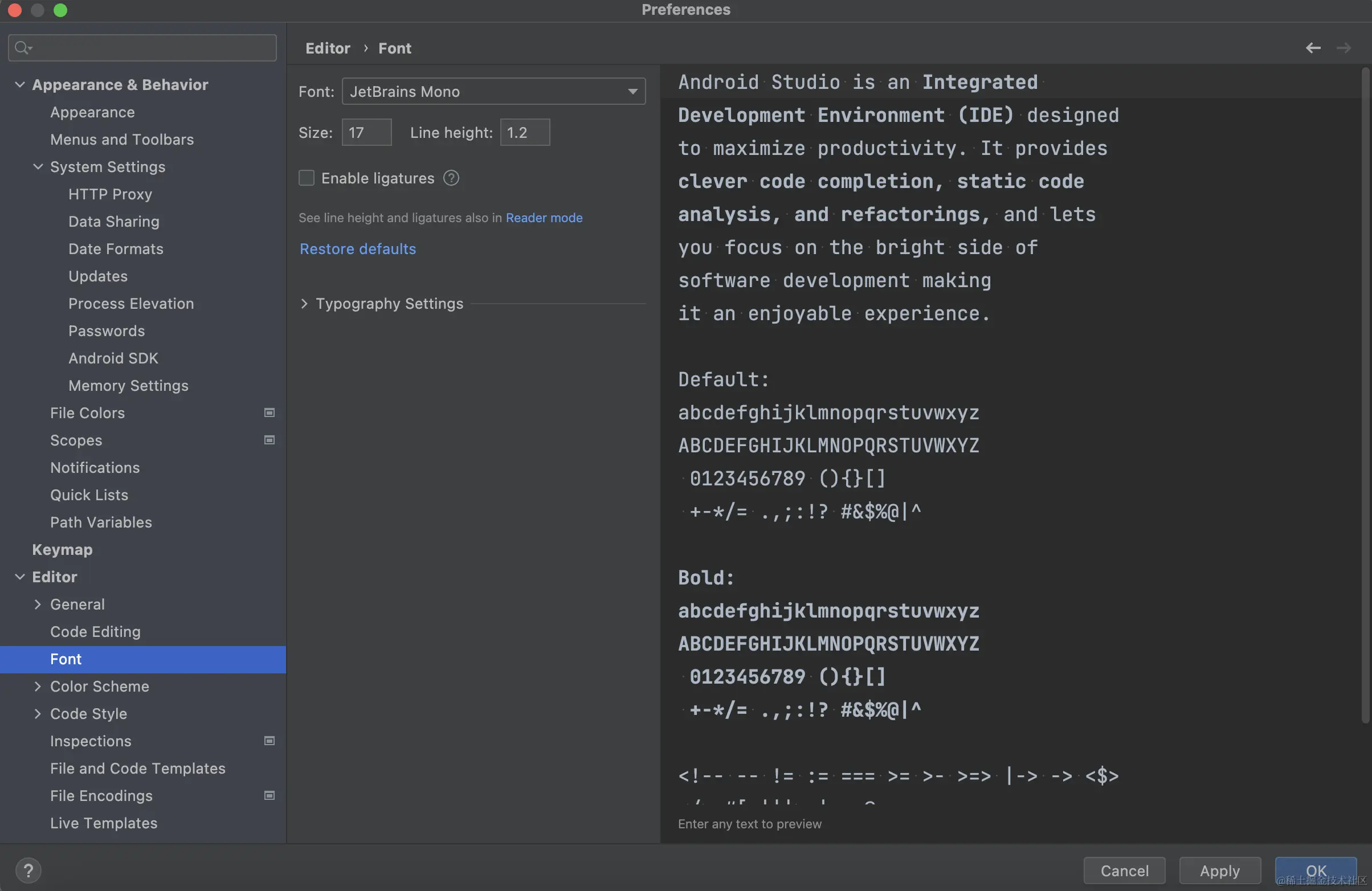Screen dimensions: 1372x891
Task: Click the Restore defaults link
Action: pos(357,249)
